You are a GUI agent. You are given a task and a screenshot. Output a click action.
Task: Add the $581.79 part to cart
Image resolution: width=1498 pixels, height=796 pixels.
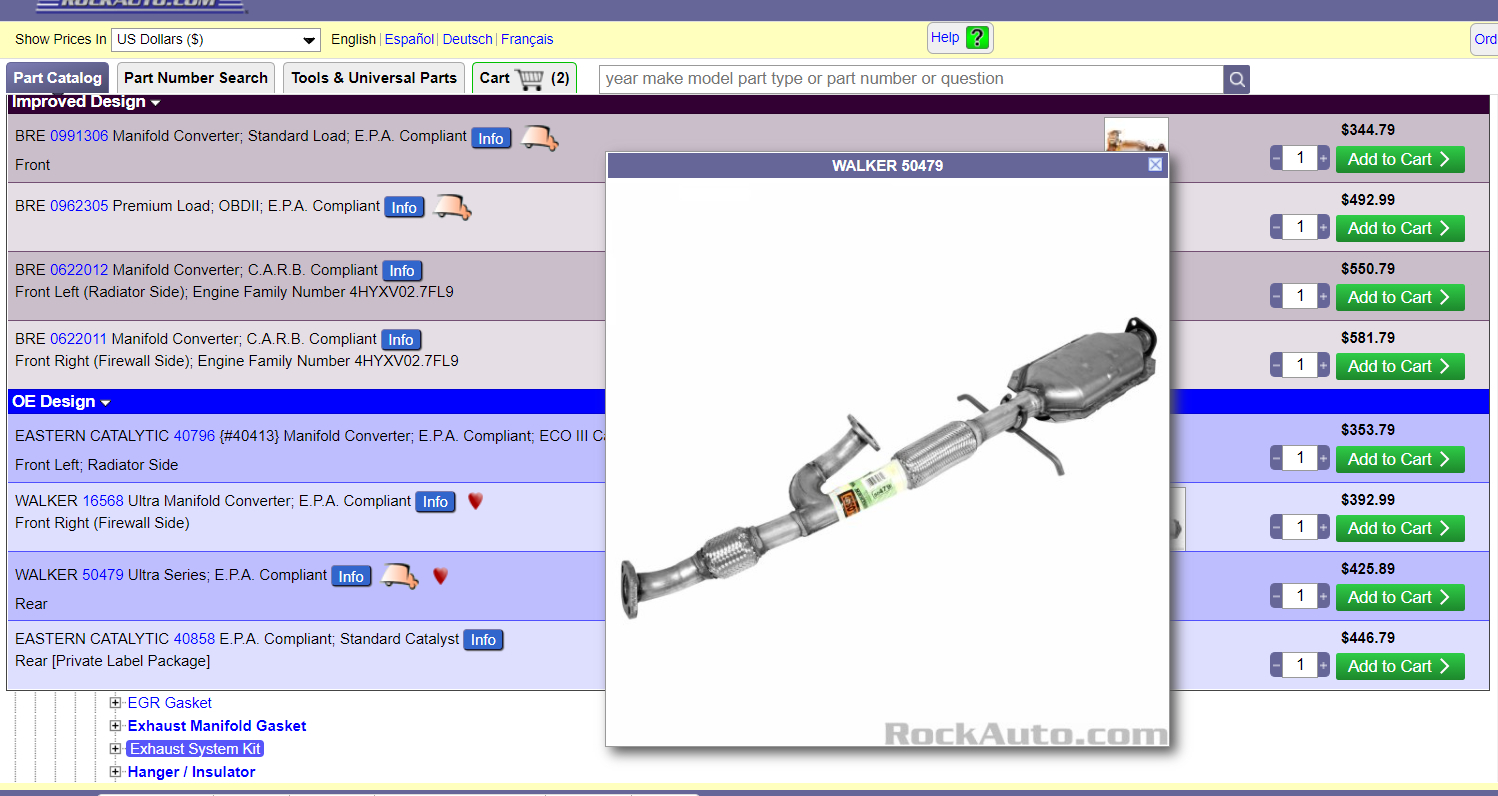[1400, 366]
